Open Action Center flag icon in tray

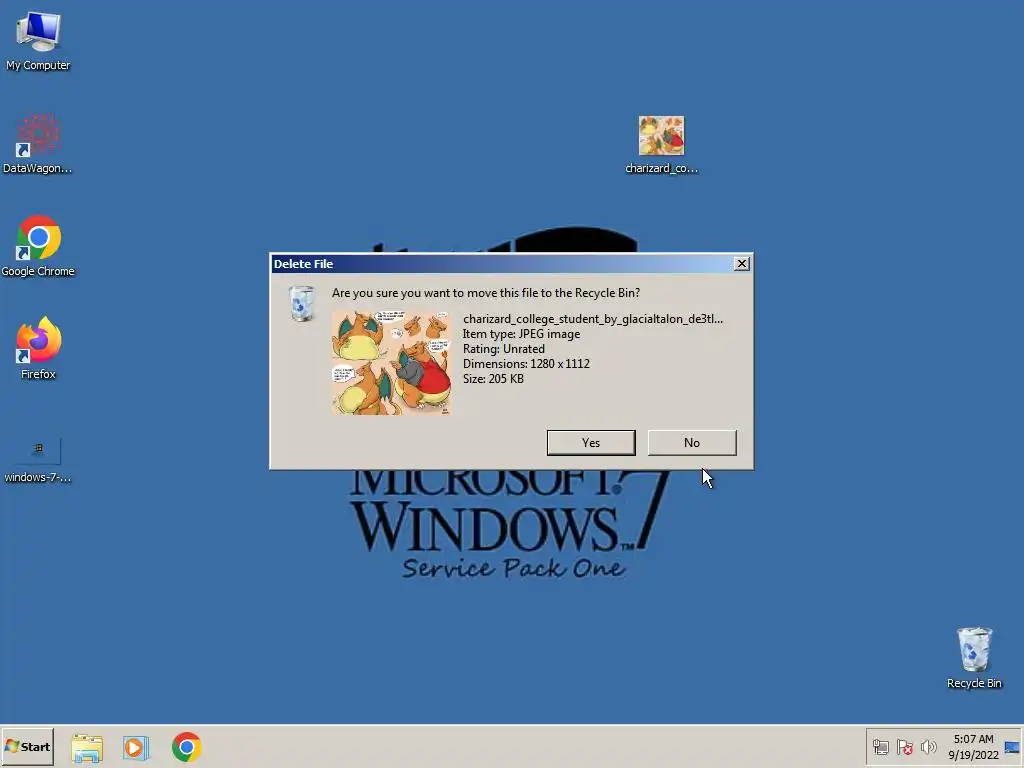tap(904, 747)
